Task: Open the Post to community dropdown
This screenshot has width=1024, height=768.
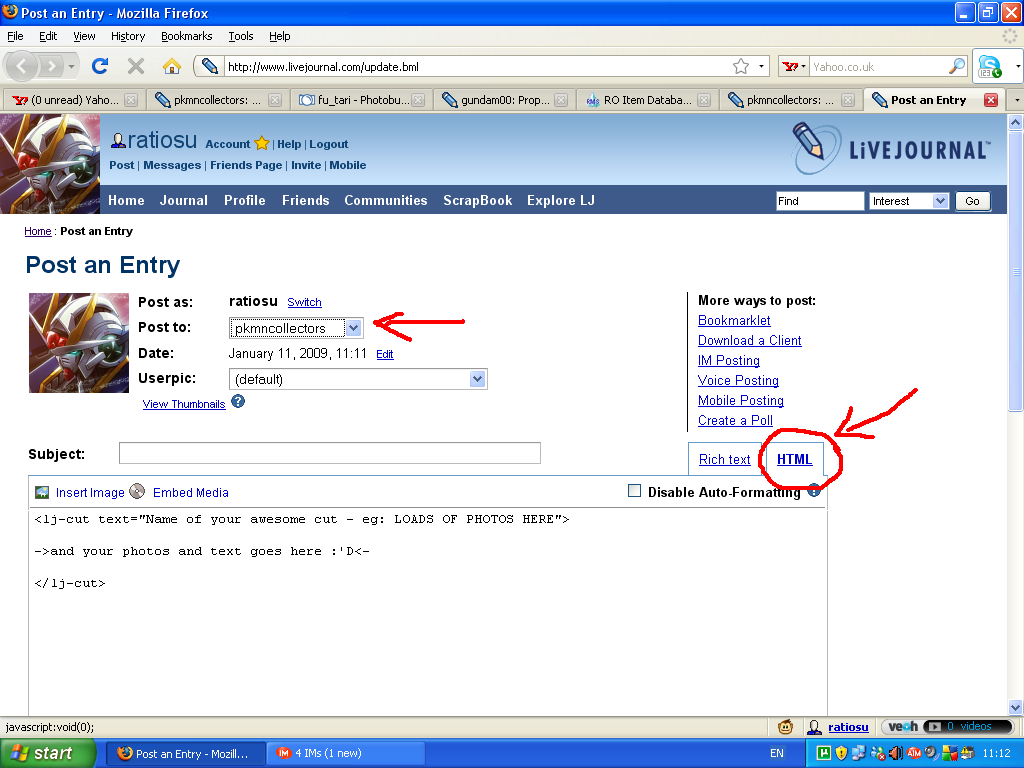Action: click(296, 328)
